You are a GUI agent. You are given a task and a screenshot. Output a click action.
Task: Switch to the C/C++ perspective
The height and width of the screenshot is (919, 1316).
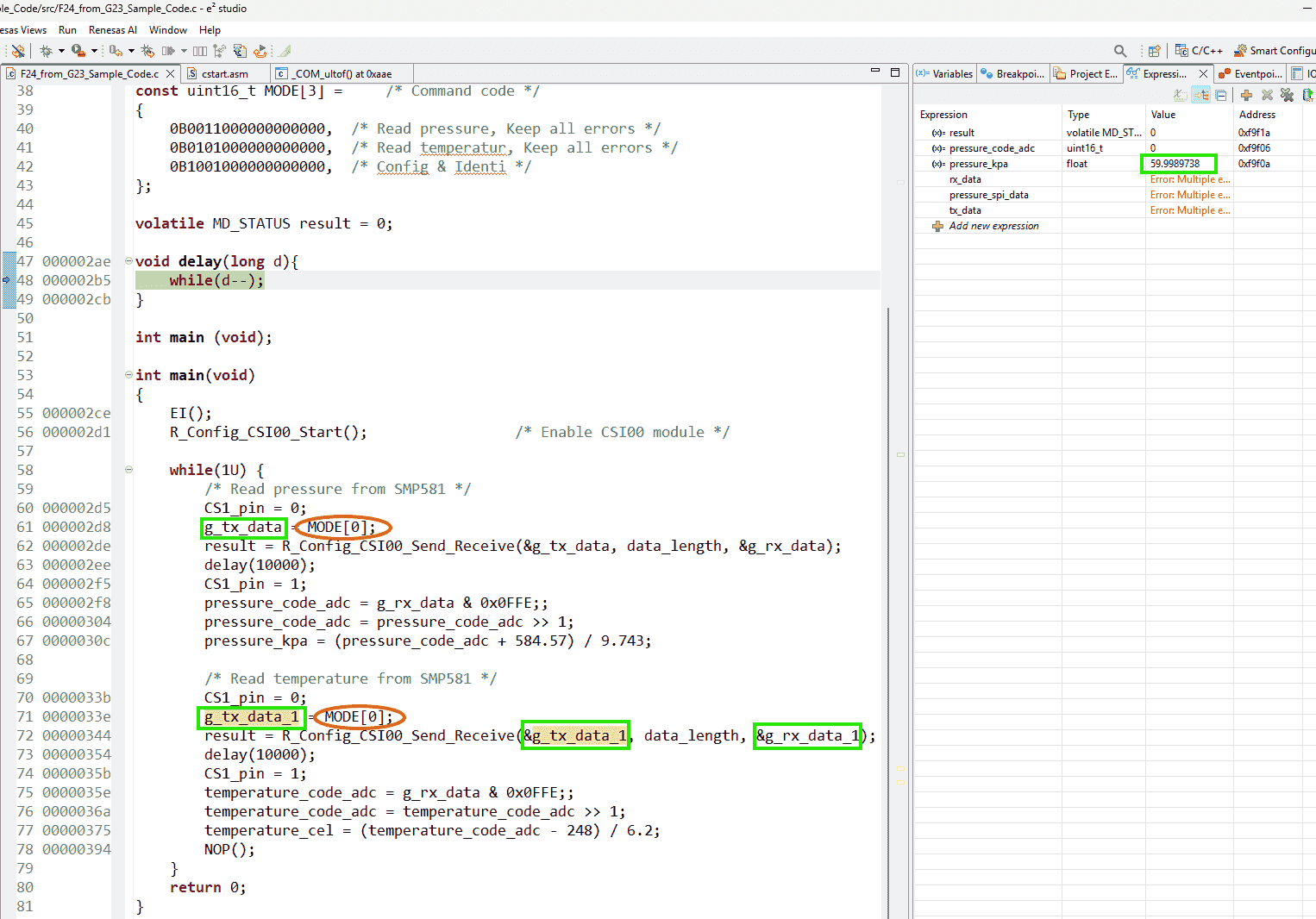[x=1199, y=51]
